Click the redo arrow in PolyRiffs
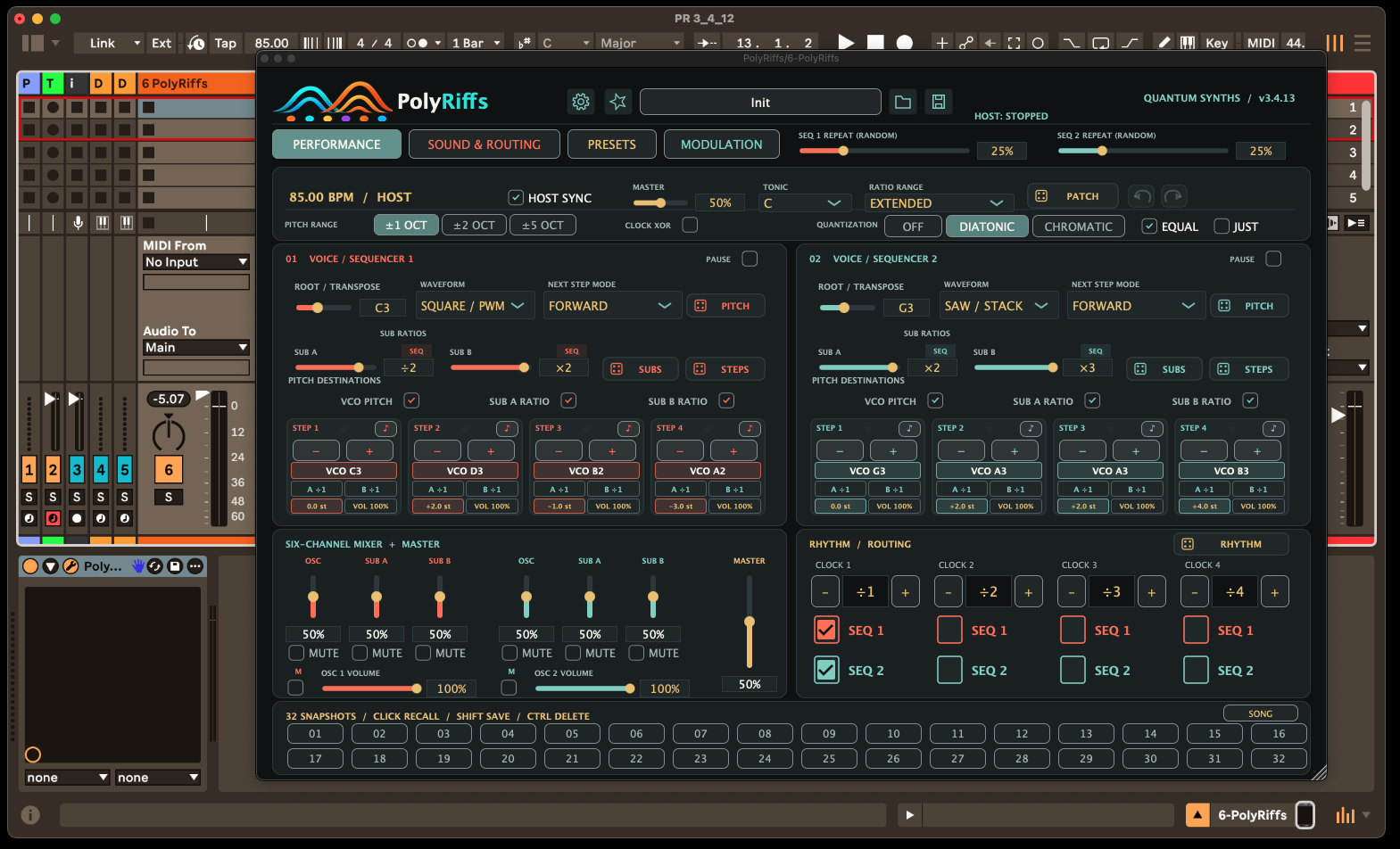 (x=1173, y=196)
